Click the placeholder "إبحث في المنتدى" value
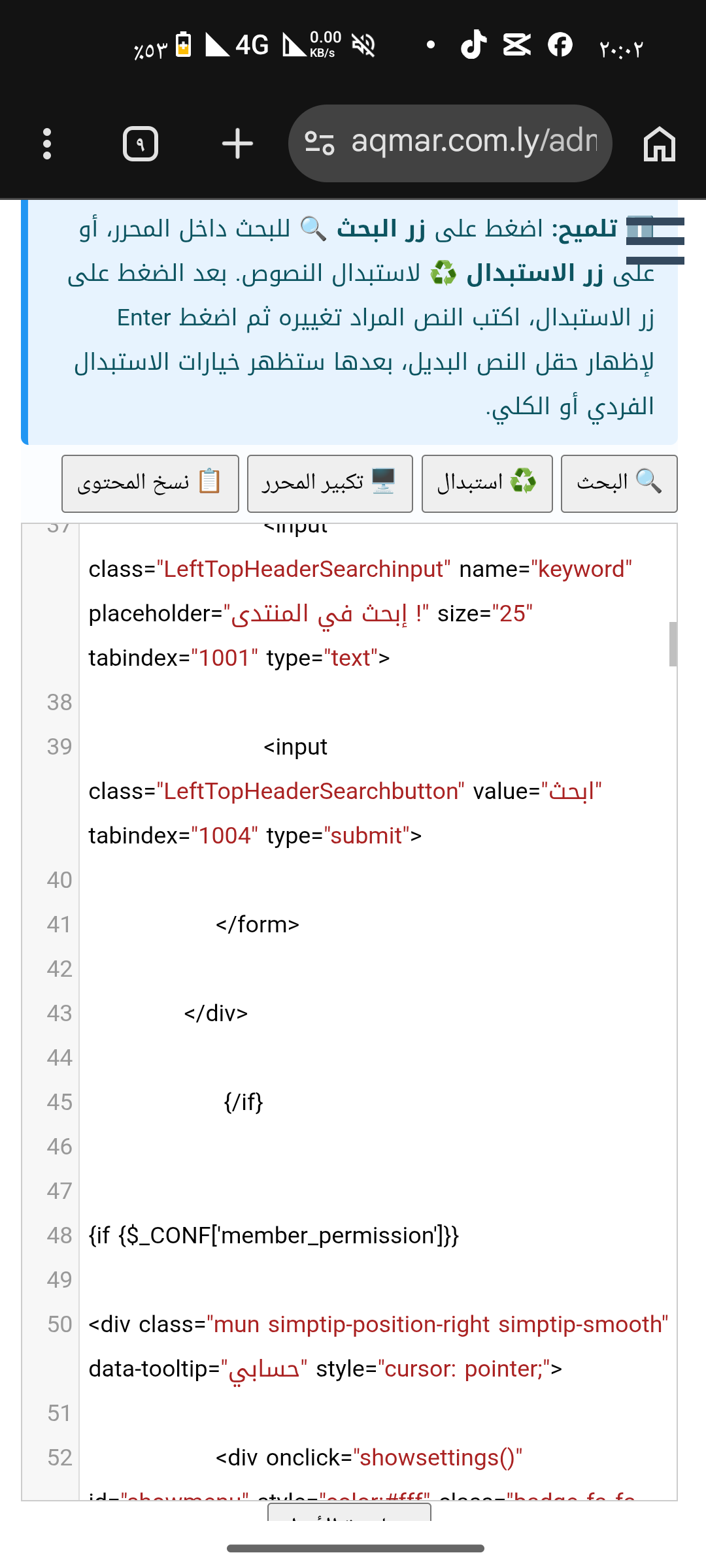706x1568 pixels. click(326, 613)
